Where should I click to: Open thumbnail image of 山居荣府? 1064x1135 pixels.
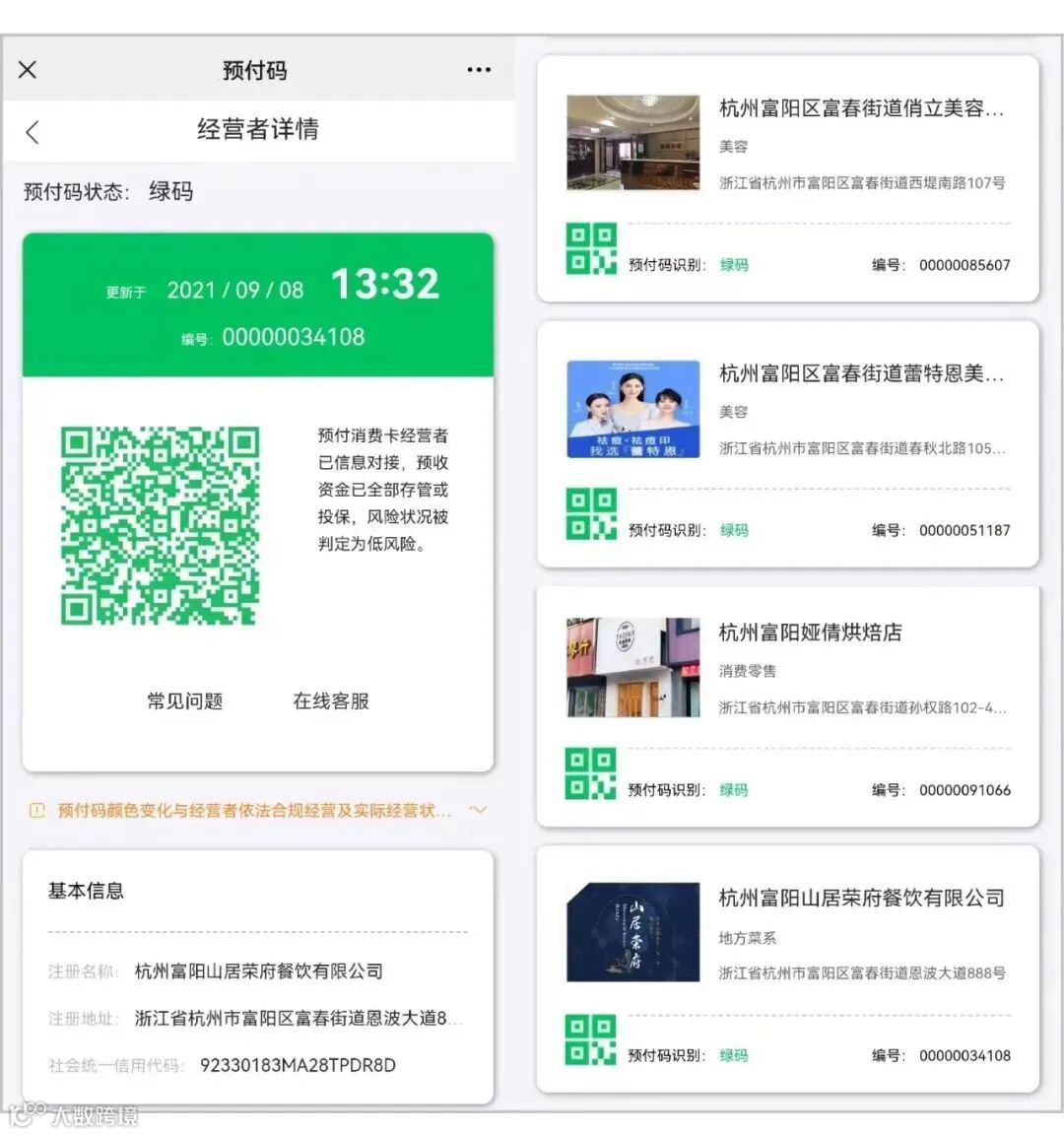point(633,932)
